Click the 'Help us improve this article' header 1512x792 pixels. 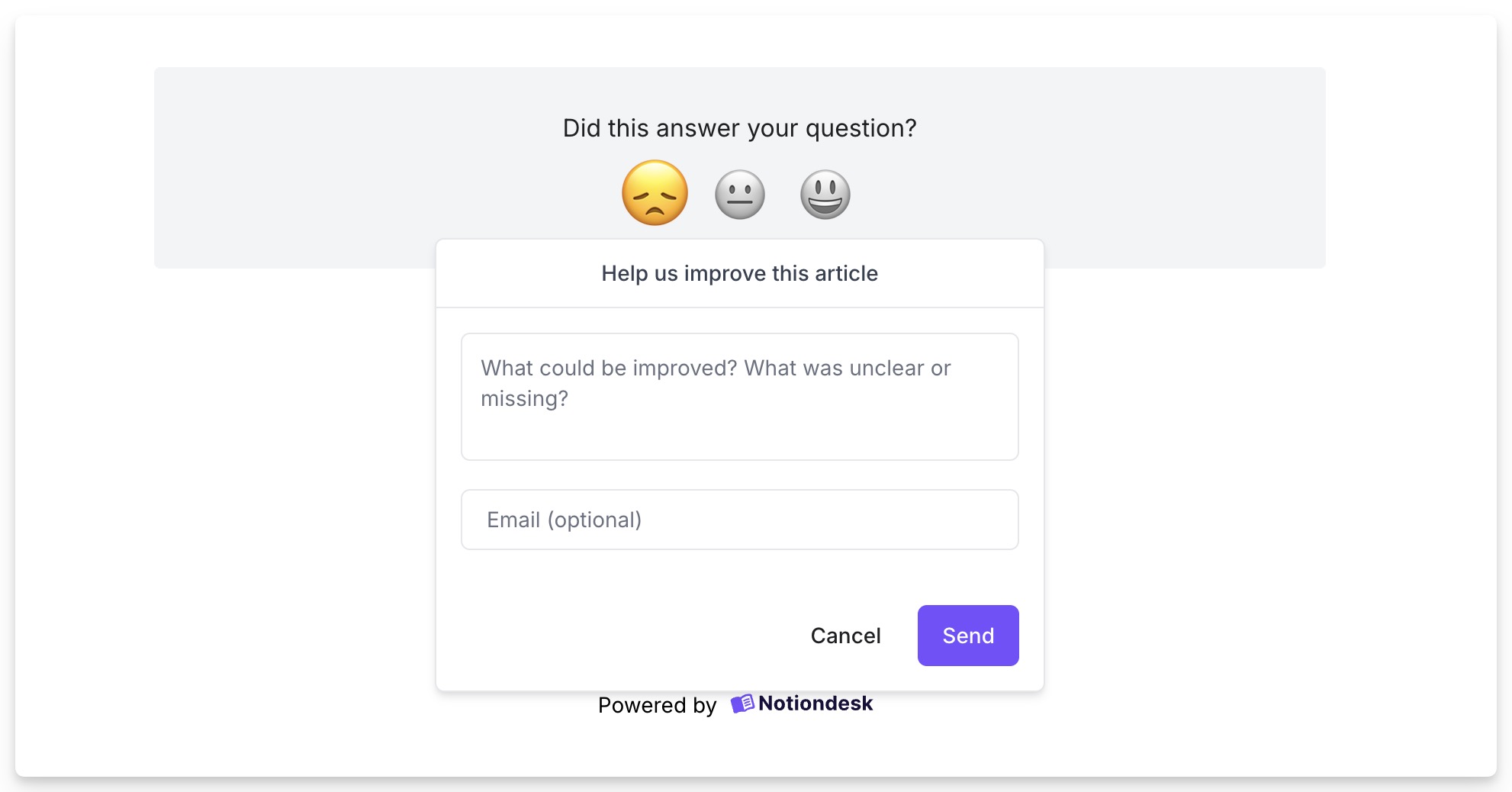[740, 273]
